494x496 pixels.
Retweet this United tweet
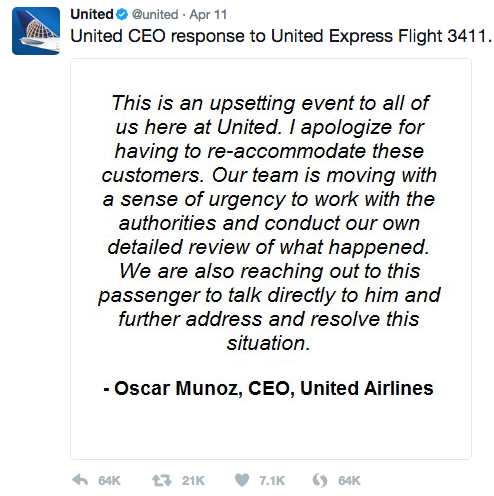162,480
